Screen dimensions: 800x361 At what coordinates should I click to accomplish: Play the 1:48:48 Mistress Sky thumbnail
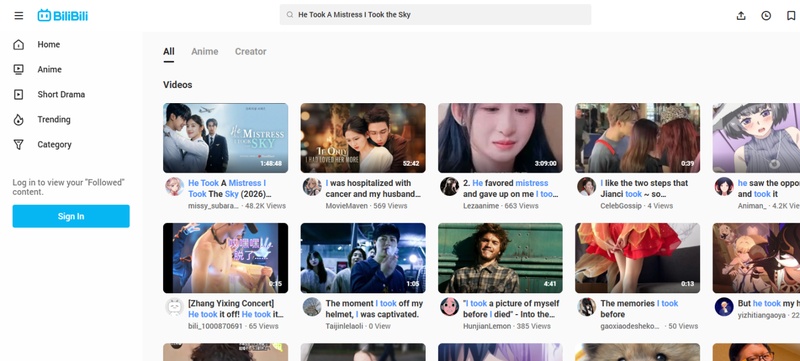coord(226,138)
